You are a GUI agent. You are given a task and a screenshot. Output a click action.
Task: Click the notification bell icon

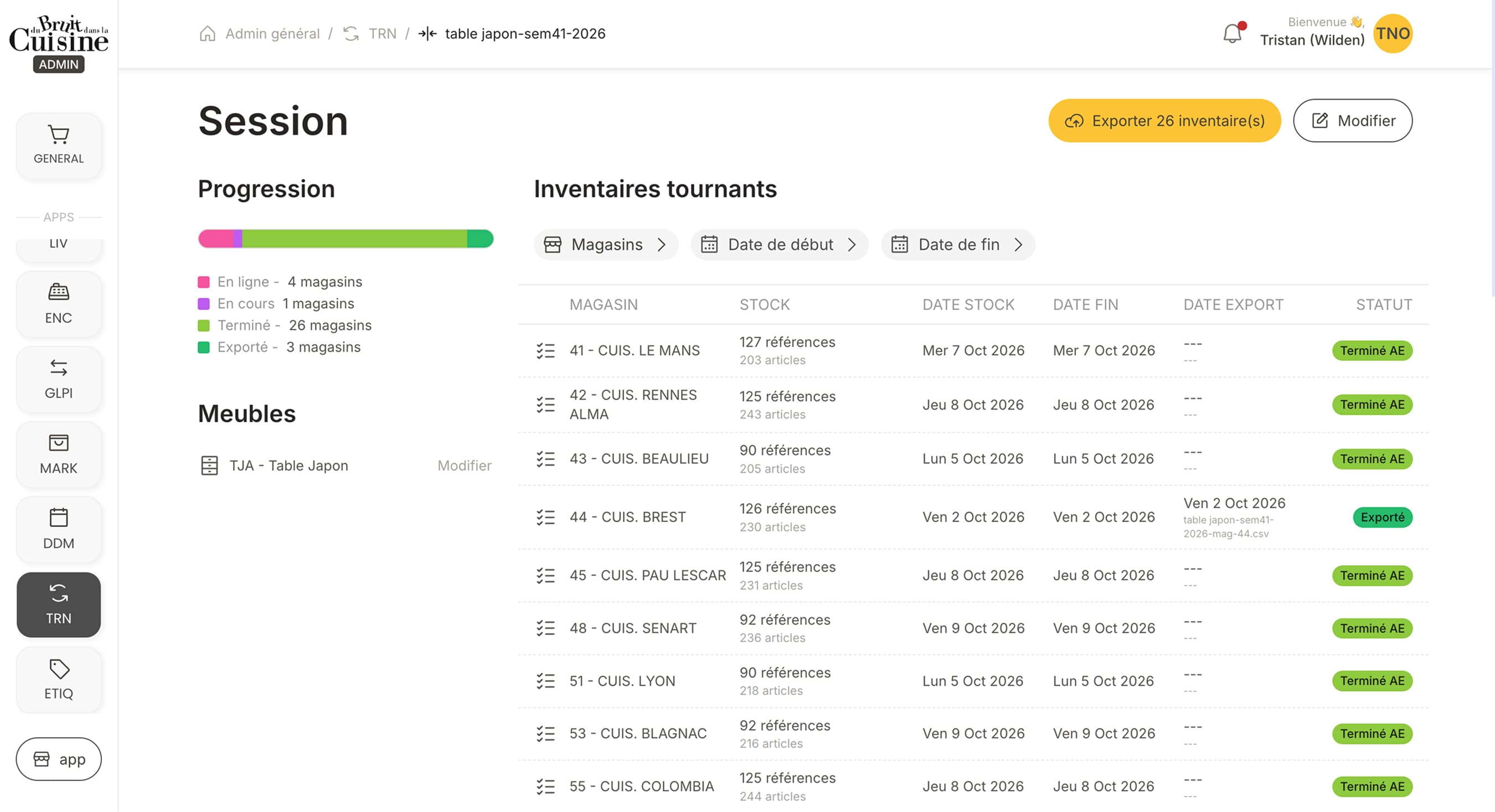pos(1232,34)
